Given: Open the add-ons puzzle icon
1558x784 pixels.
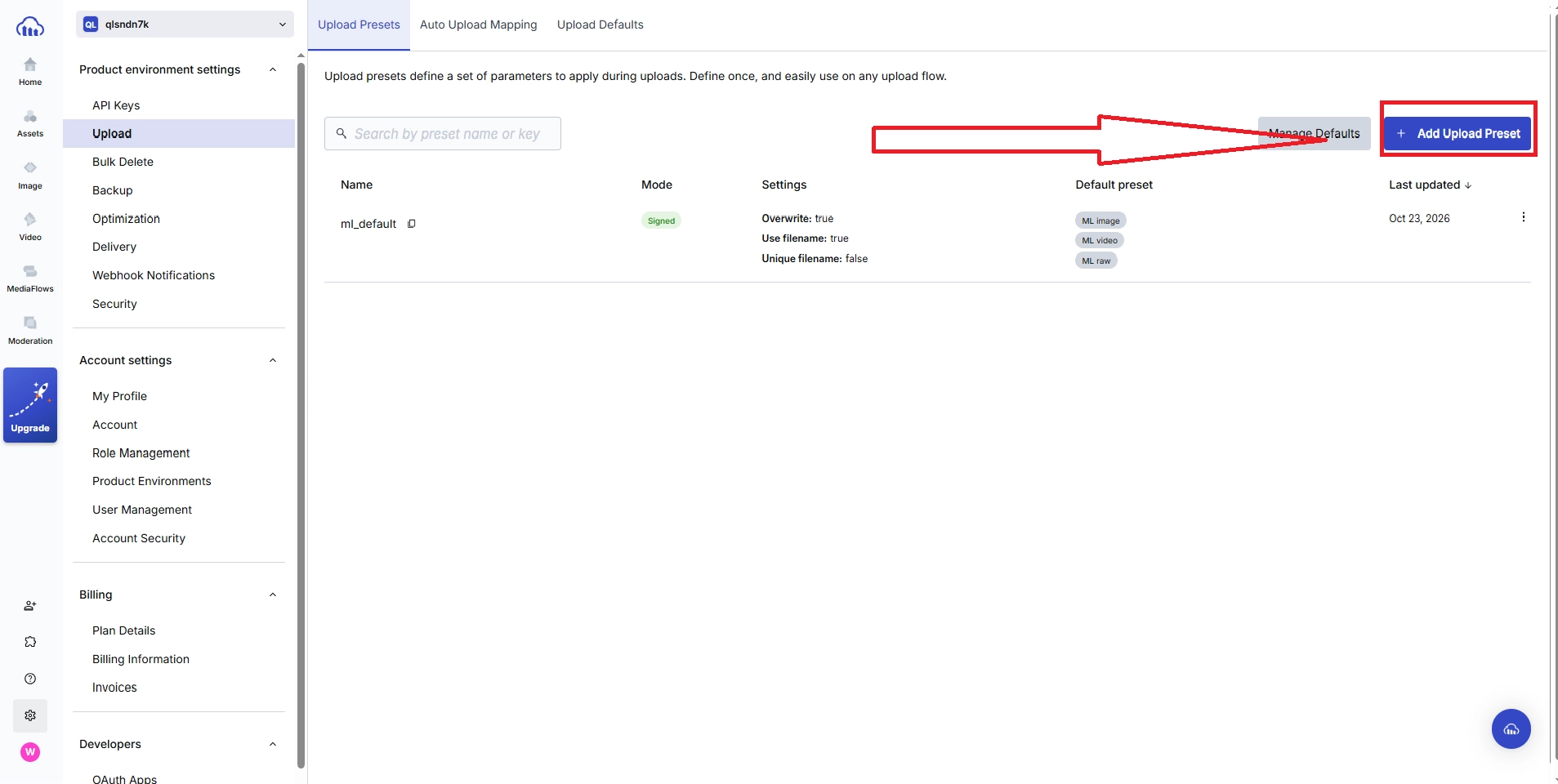Looking at the screenshot, I should (30, 642).
